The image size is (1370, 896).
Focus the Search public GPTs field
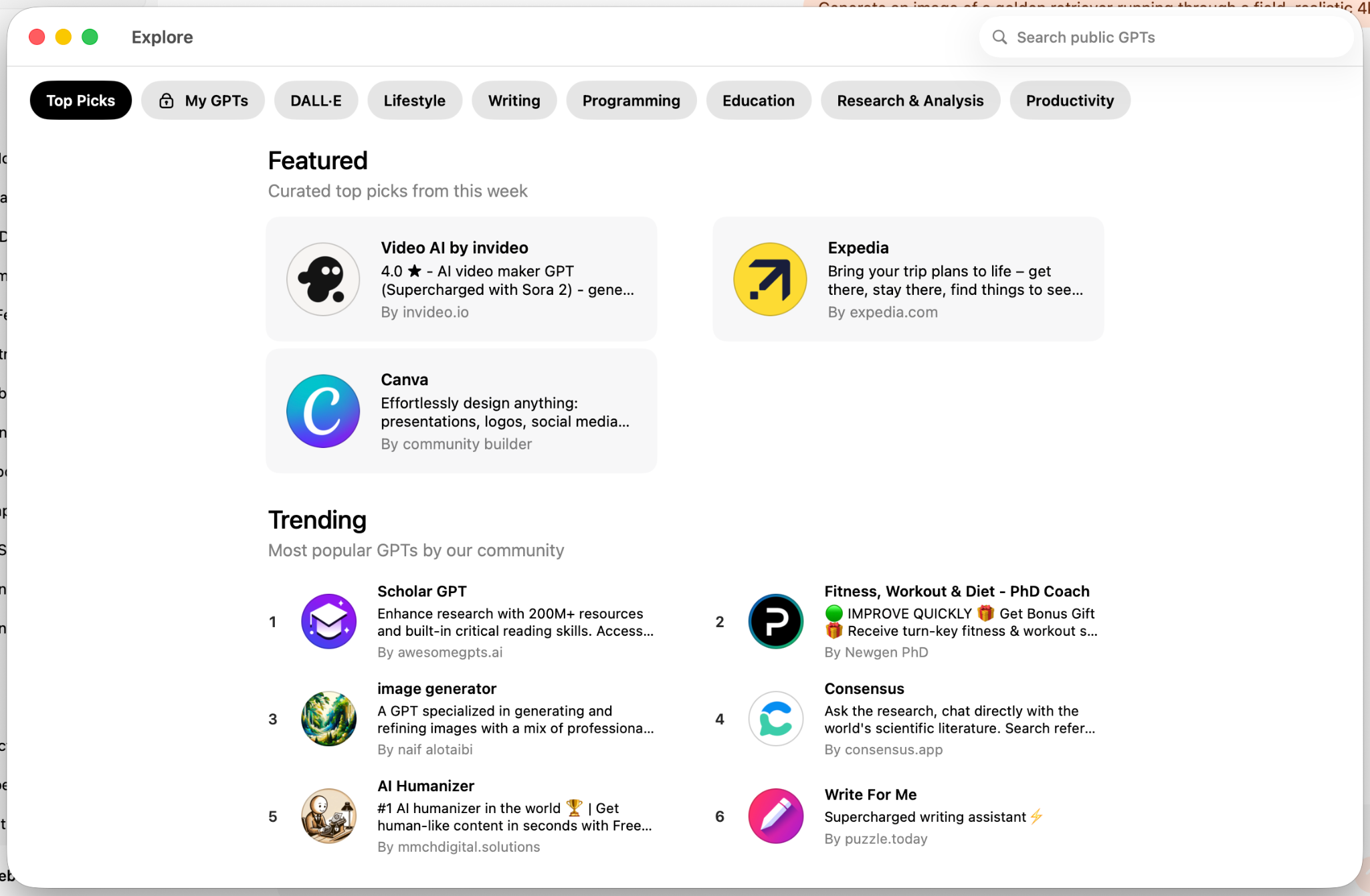point(1166,37)
